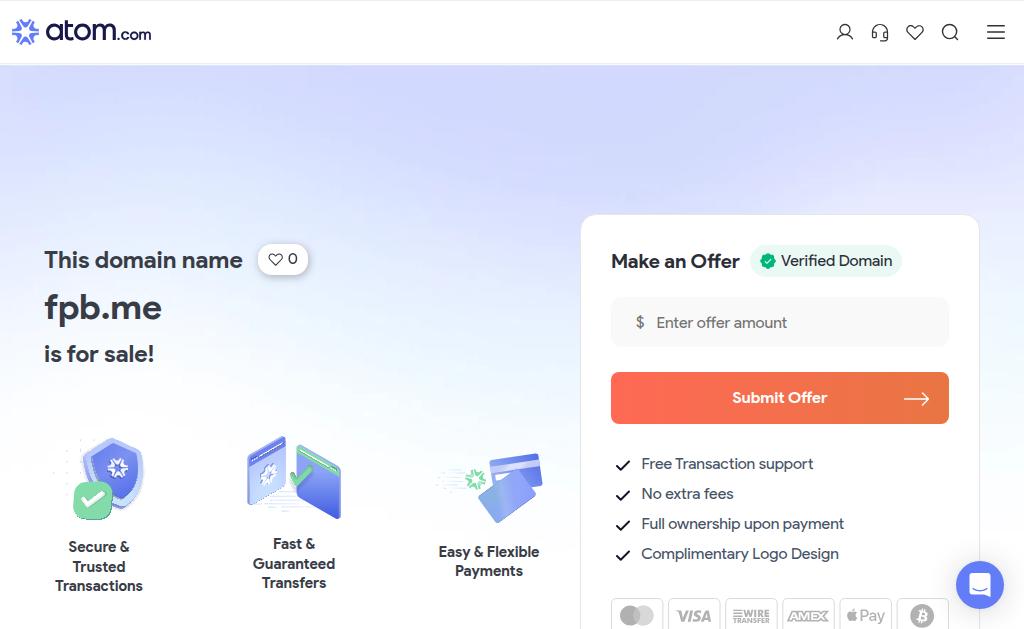
Task: Select the Easy & Flexible Payments illustration
Action: (x=489, y=487)
